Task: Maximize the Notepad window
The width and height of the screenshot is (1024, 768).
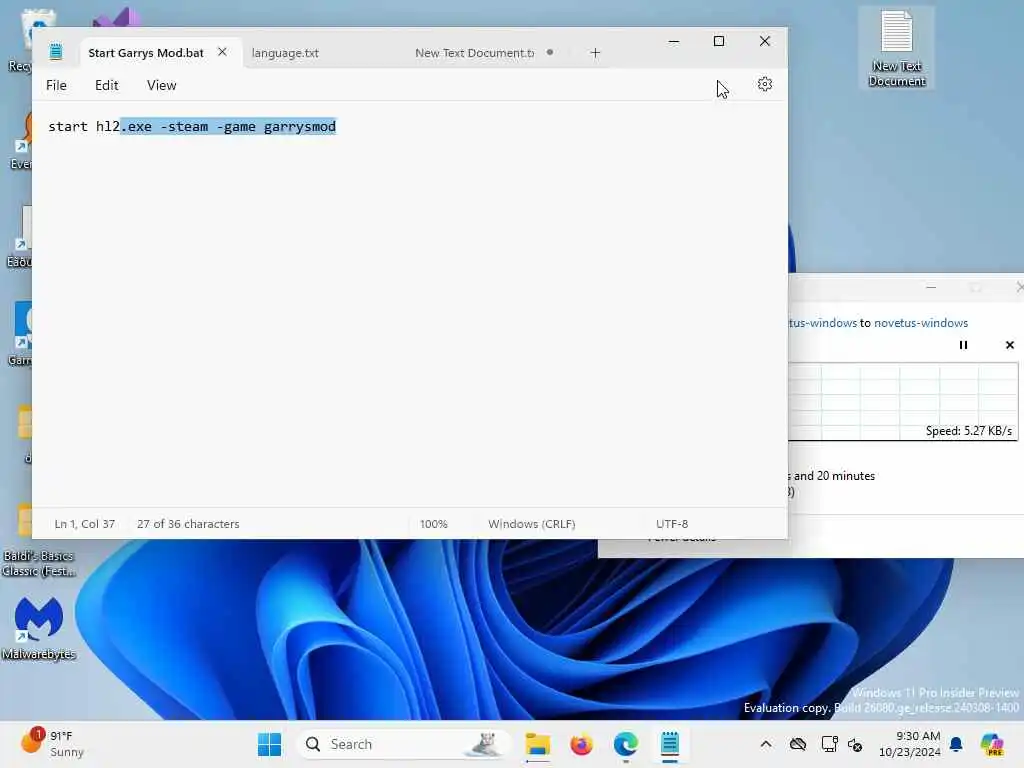Action: point(719,41)
